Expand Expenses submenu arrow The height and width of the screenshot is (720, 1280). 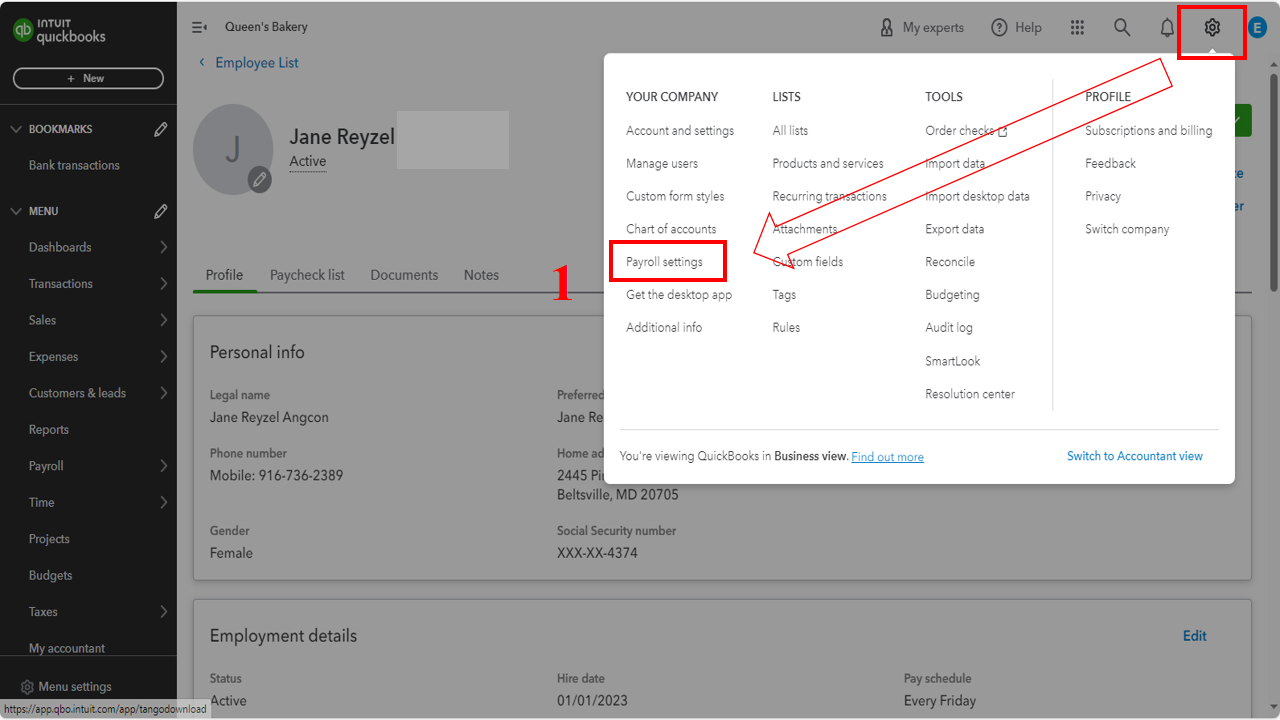point(163,357)
